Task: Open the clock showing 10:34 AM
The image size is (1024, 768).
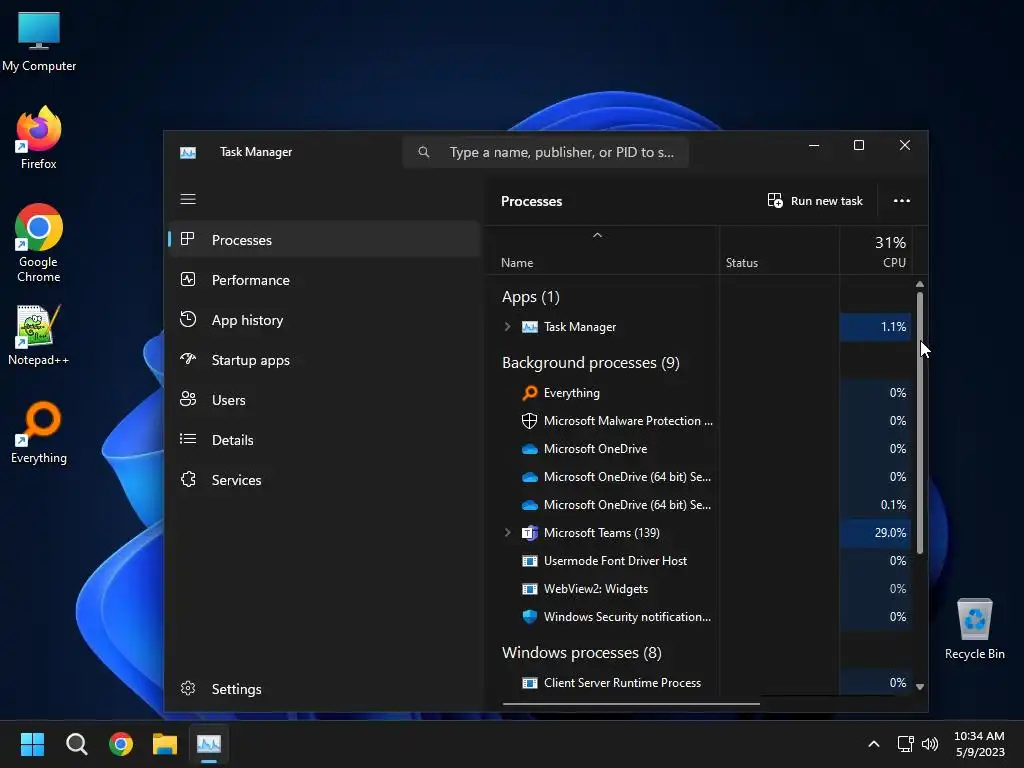Action: coord(980,744)
